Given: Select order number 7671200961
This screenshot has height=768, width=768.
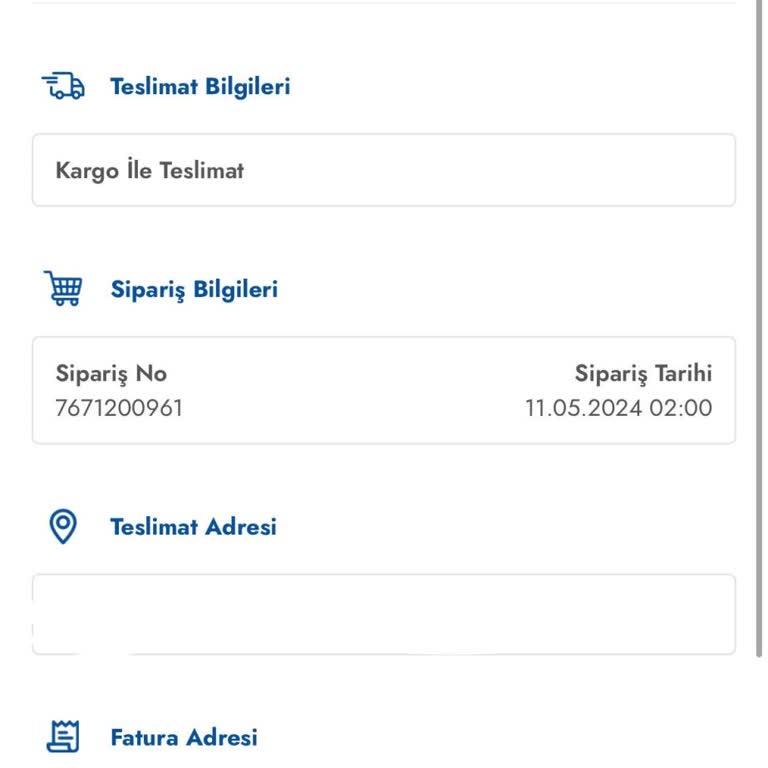Looking at the screenshot, I should coord(119,408).
